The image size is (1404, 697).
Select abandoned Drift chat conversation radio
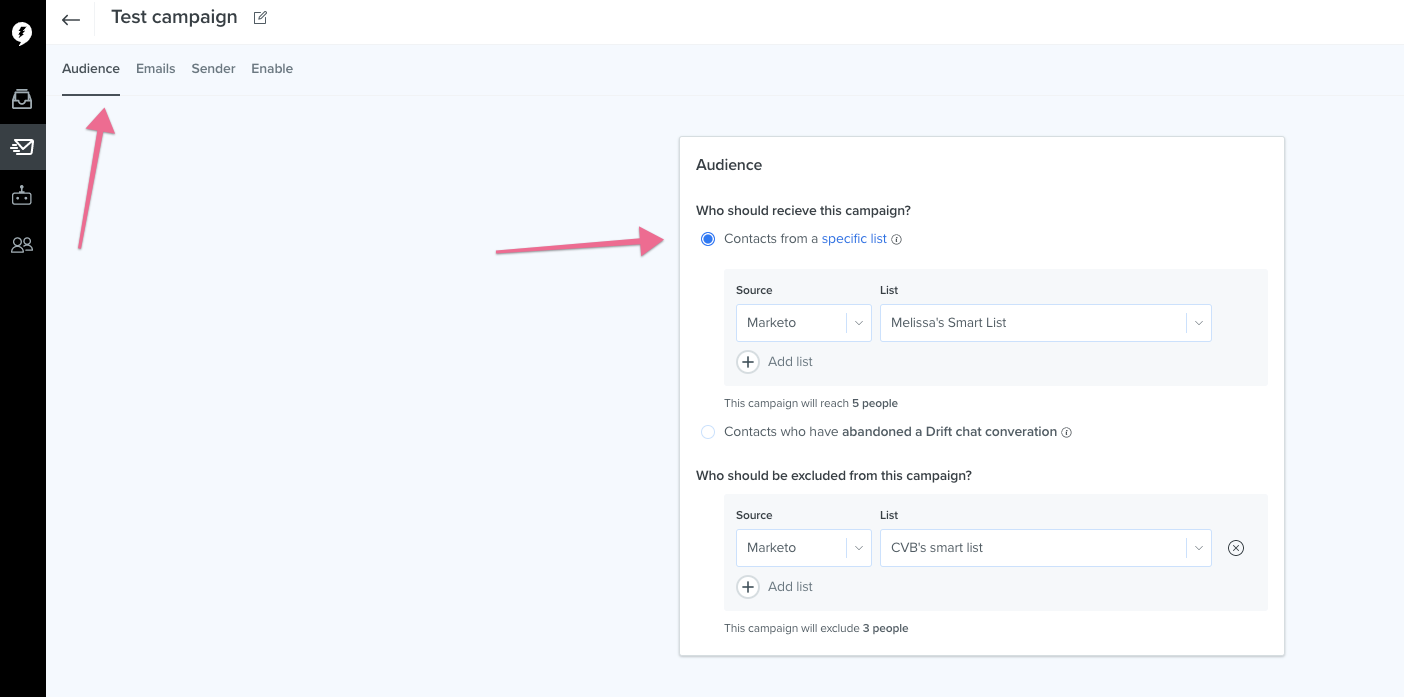point(708,432)
